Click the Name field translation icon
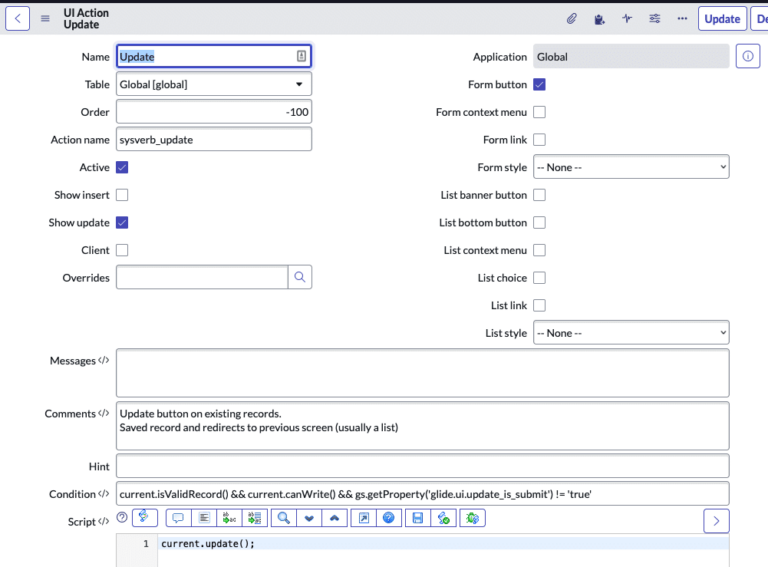The width and height of the screenshot is (768, 567). click(301, 56)
